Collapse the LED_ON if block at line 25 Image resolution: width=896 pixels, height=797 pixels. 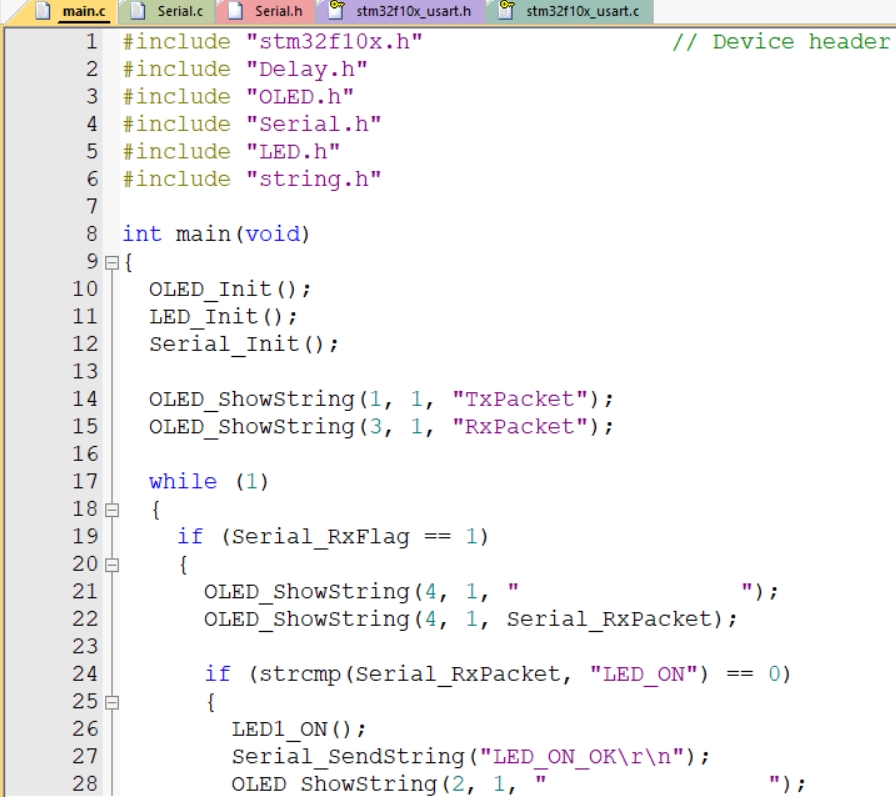click(112, 702)
